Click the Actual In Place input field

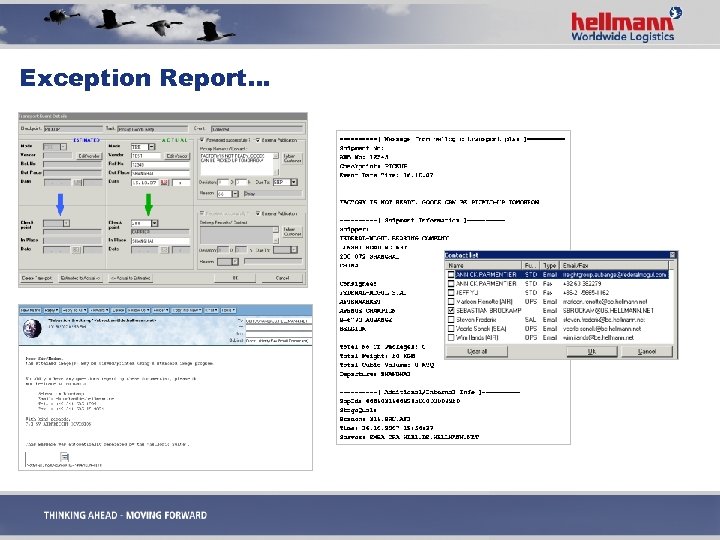pyautogui.click(x=160, y=241)
